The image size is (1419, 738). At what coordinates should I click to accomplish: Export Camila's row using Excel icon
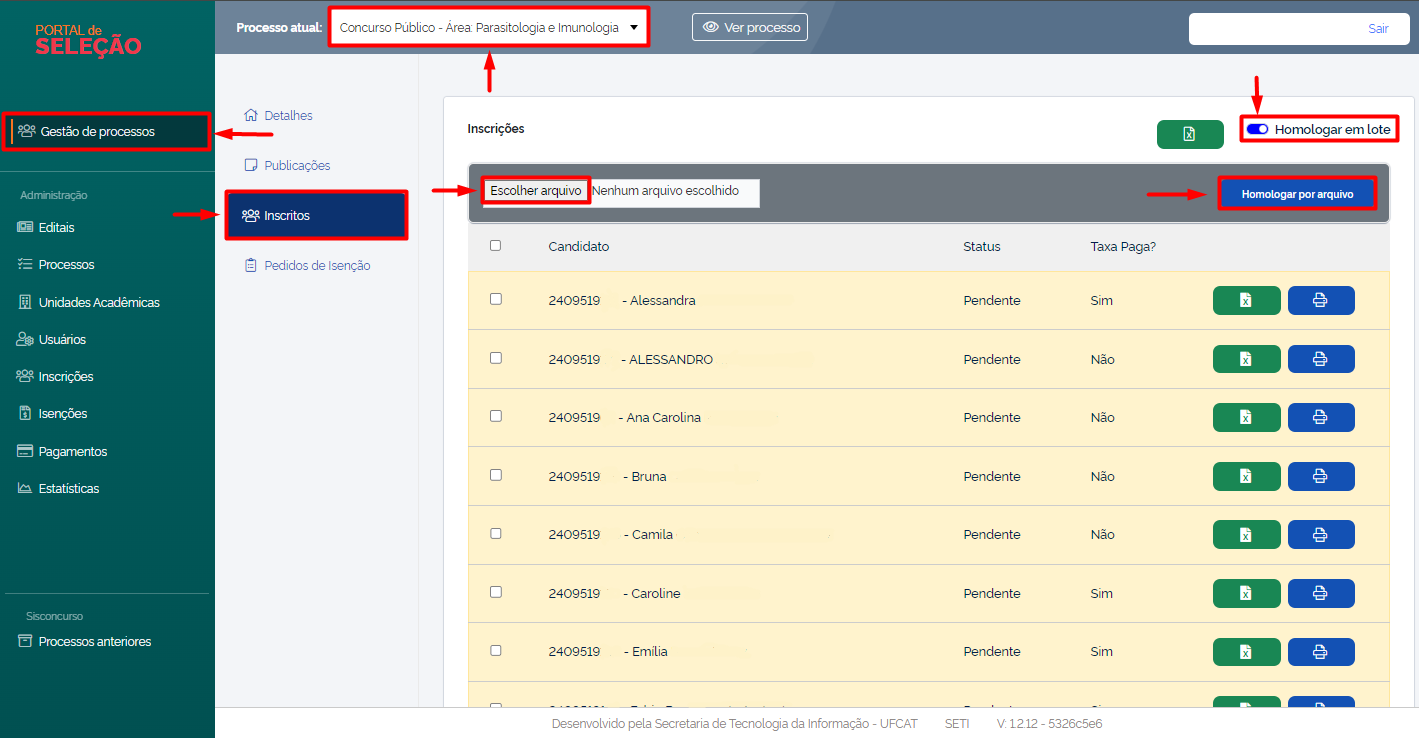pyautogui.click(x=1246, y=535)
